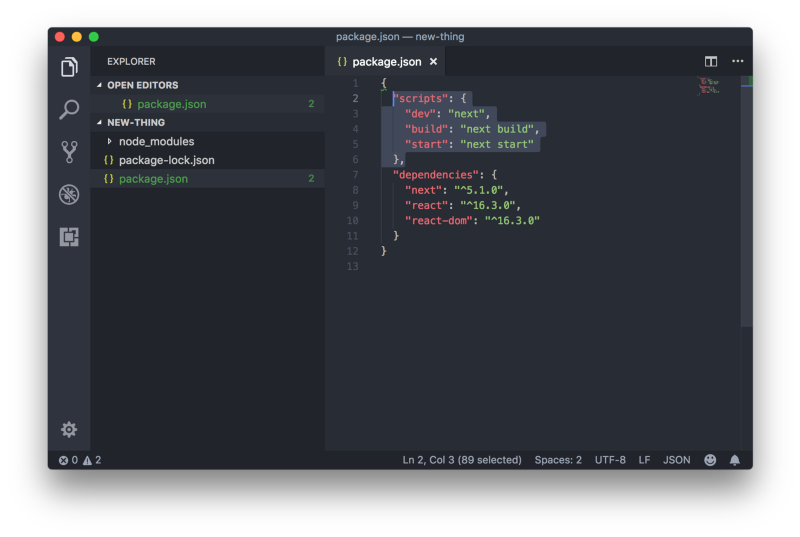Click the editor minimap preview

[x=709, y=86]
